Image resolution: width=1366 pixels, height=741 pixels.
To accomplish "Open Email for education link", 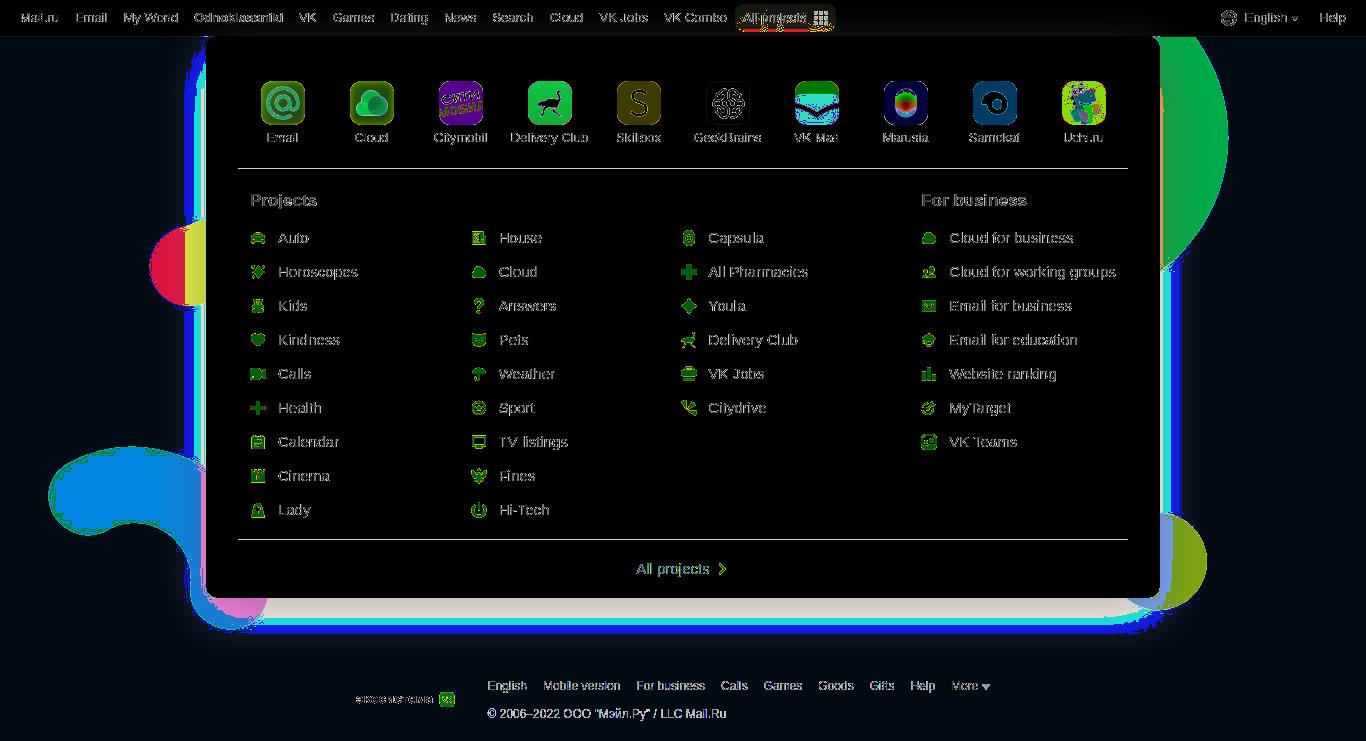I will [x=1013, y=340].
